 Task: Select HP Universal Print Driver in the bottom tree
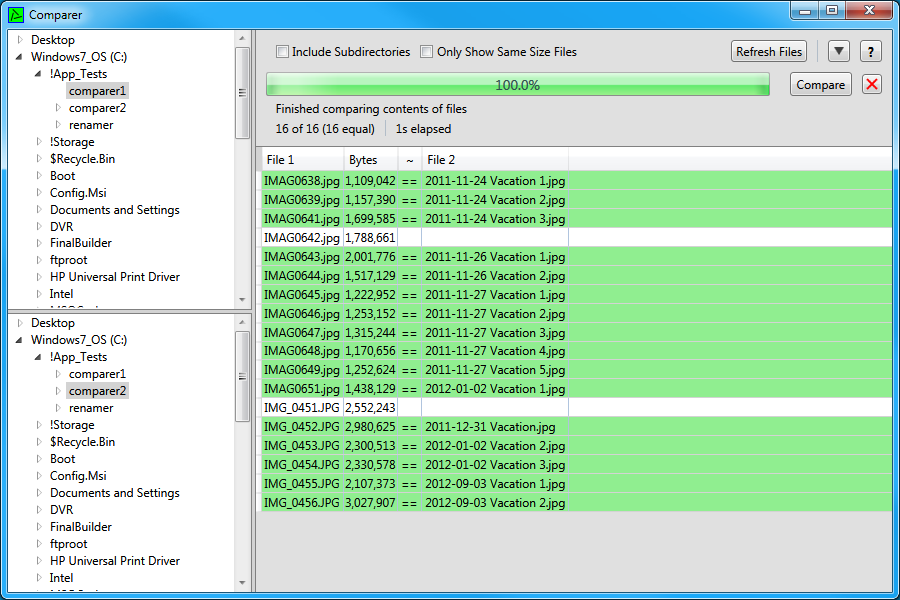point(115,560)
